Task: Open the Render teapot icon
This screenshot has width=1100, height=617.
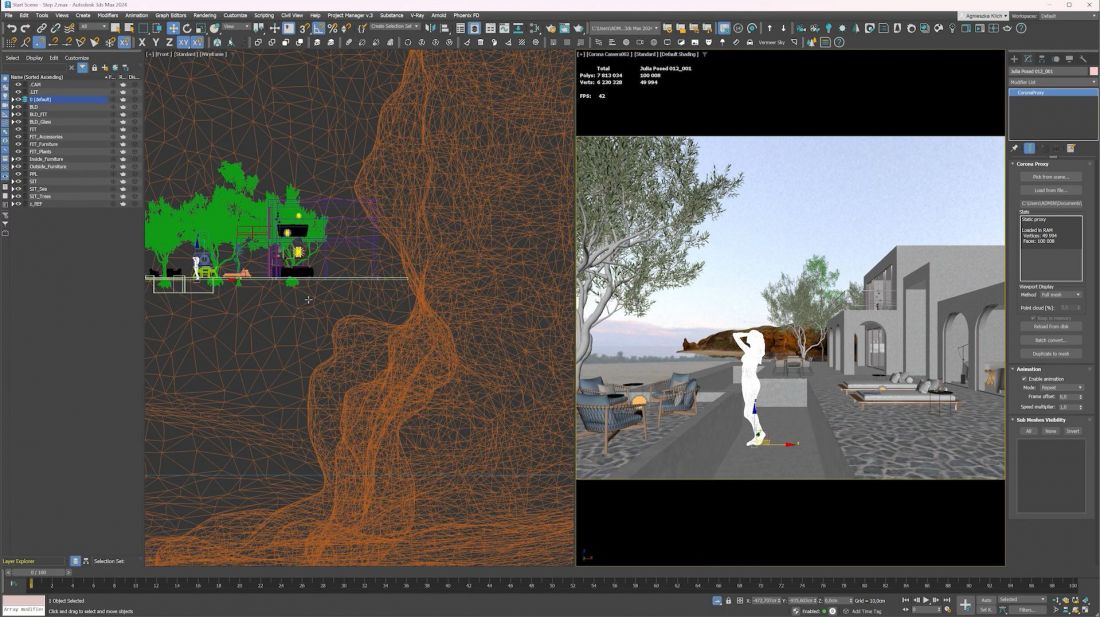Action: [578, 28]
